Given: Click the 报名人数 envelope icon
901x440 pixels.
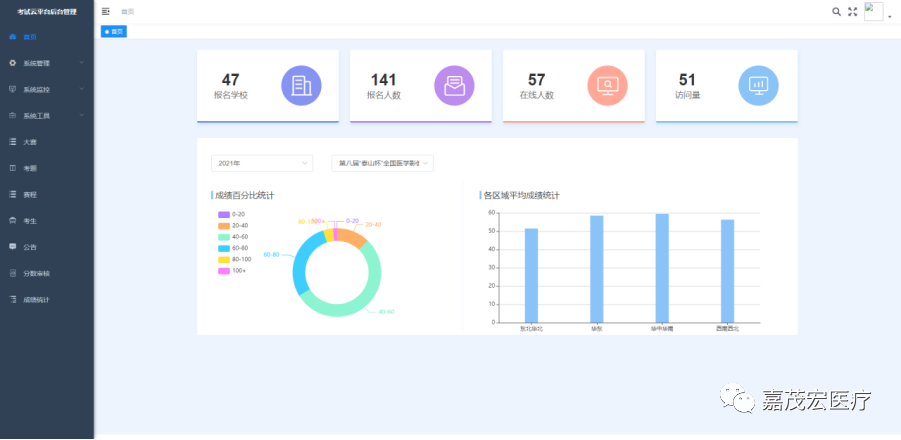Looking at the screenshot, I should [454, 86].
